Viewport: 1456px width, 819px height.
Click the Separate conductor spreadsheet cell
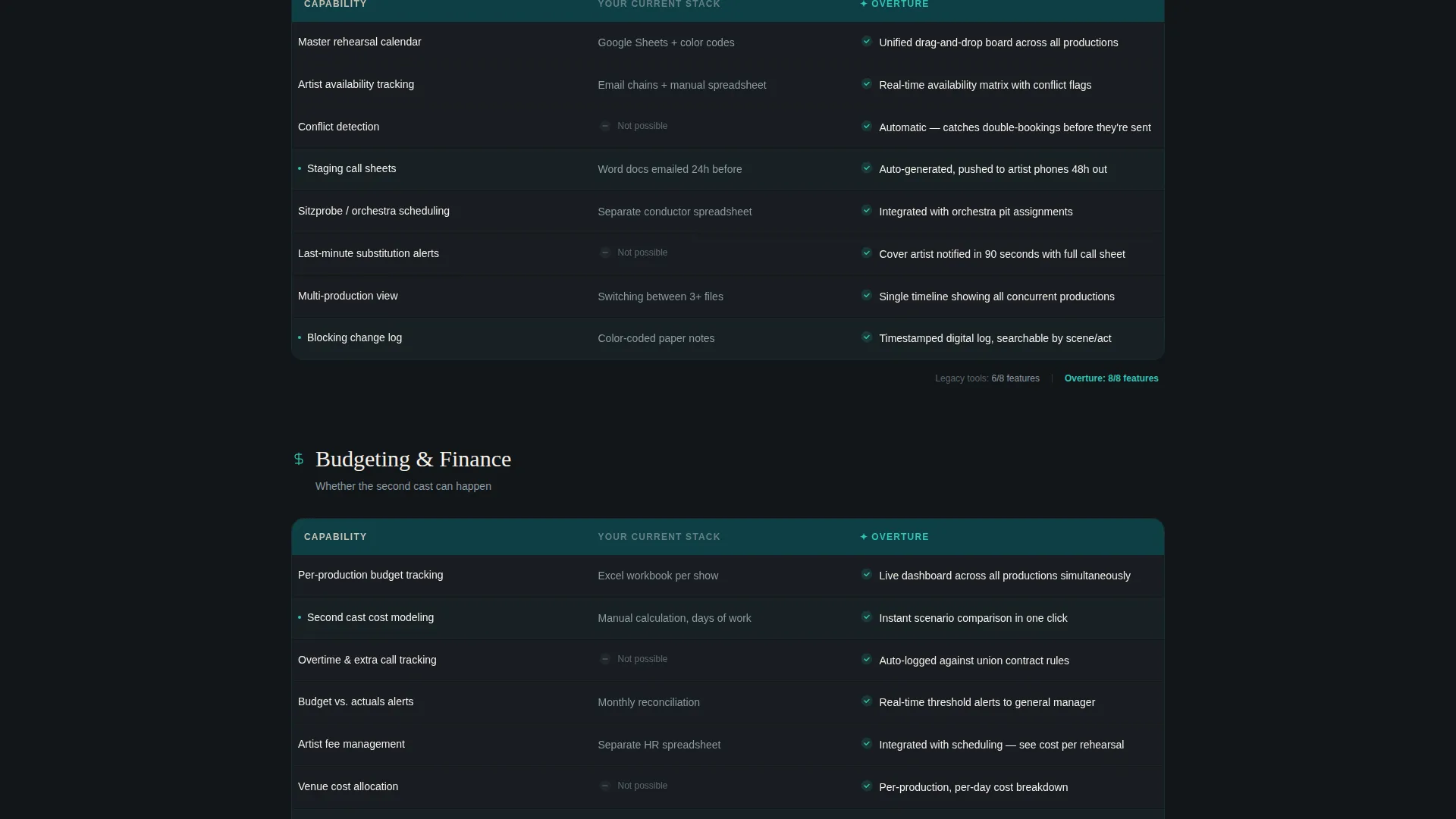coord(674,212)
